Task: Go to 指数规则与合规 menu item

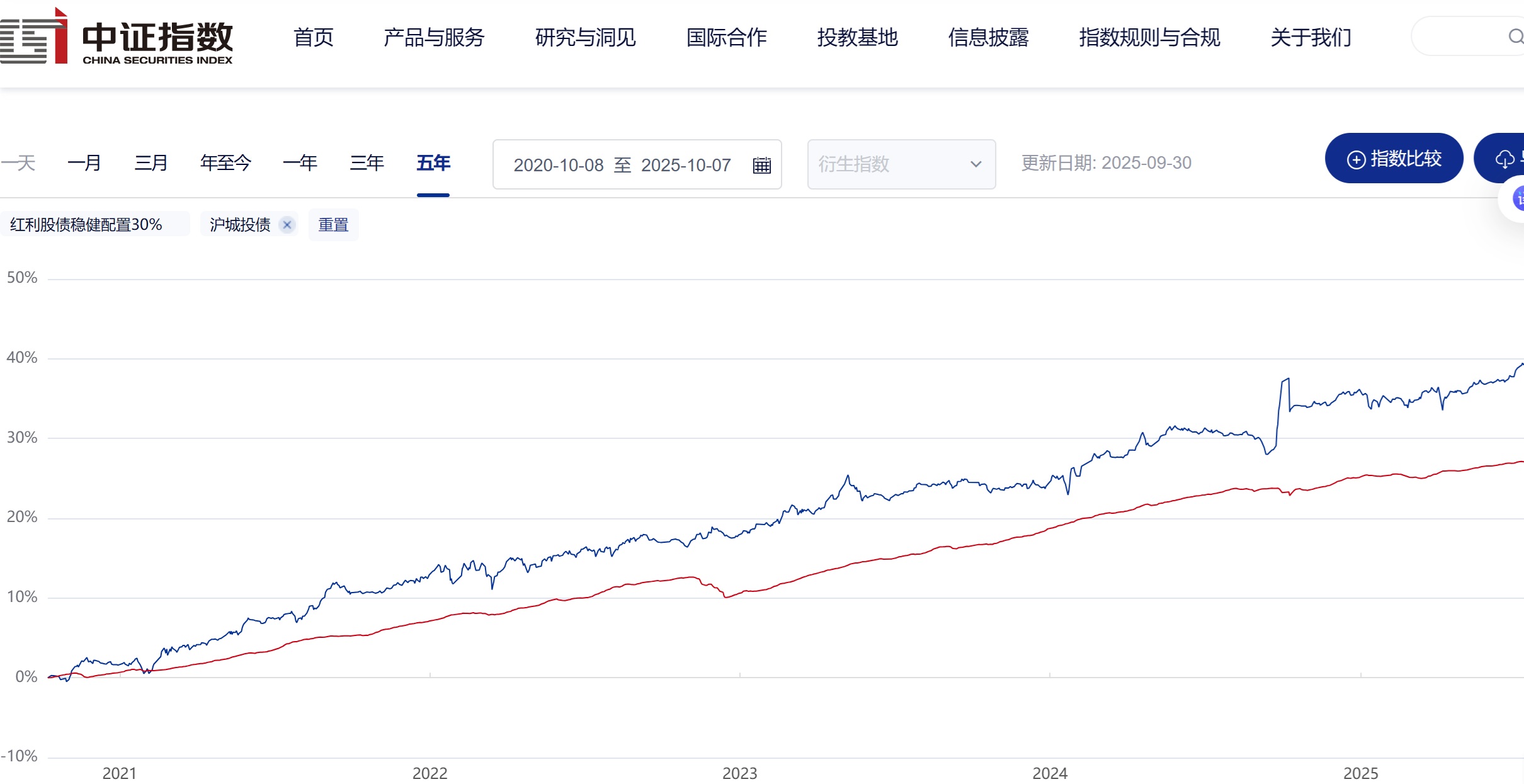Action: tap(1149, 38)
